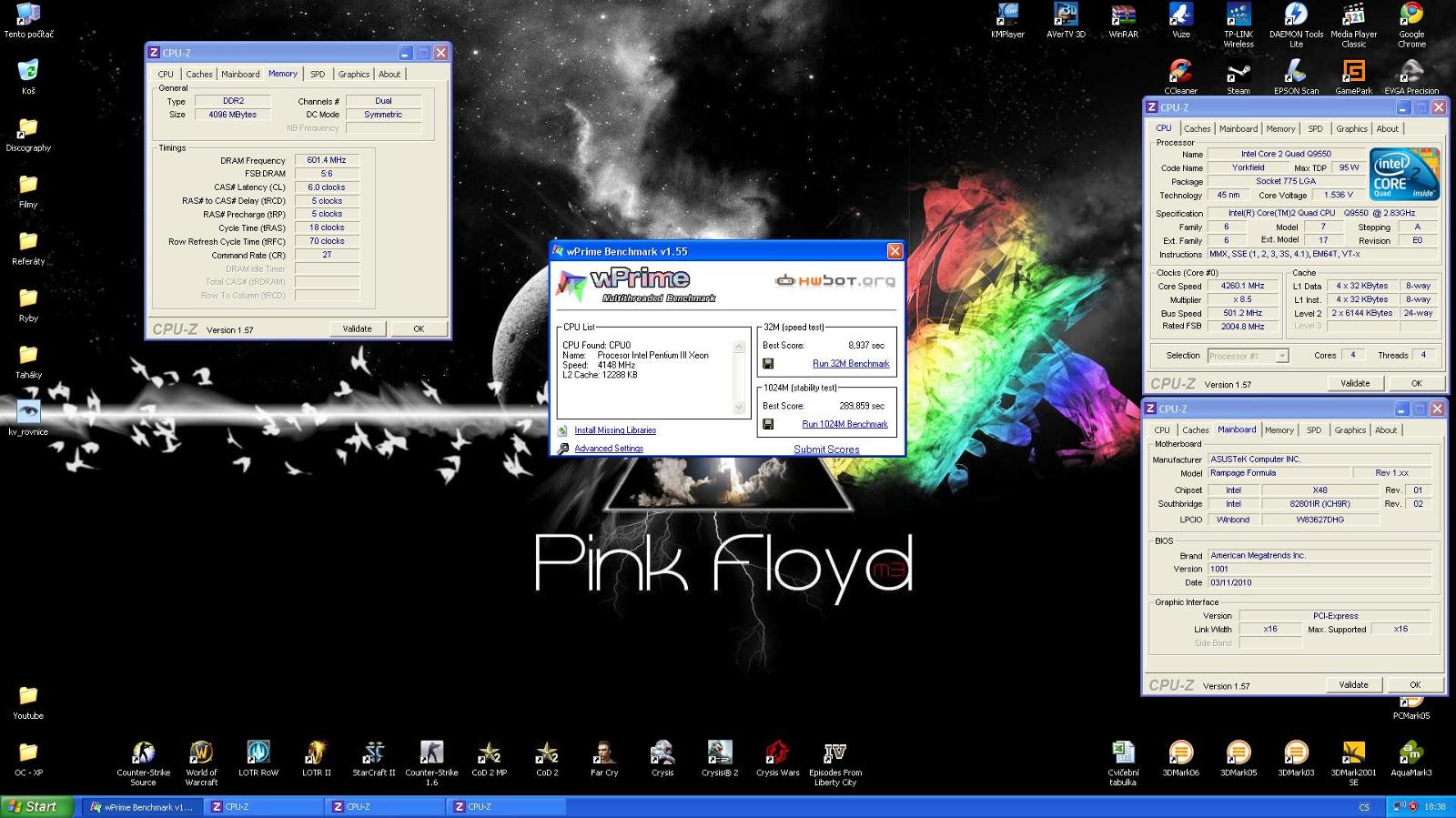Open Advanced Settings in wPrime

[609, 449]
